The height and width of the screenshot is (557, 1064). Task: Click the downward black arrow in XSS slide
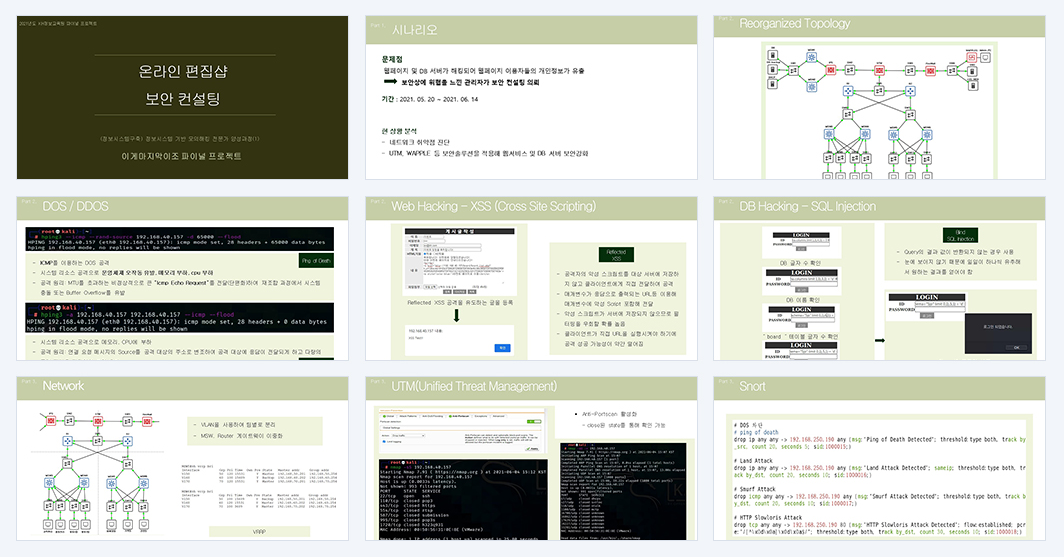(x=457, y=315)
